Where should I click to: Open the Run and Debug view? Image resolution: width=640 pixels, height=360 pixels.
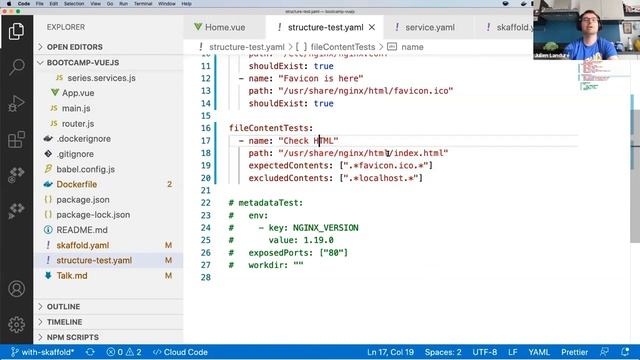pos(16,103)
